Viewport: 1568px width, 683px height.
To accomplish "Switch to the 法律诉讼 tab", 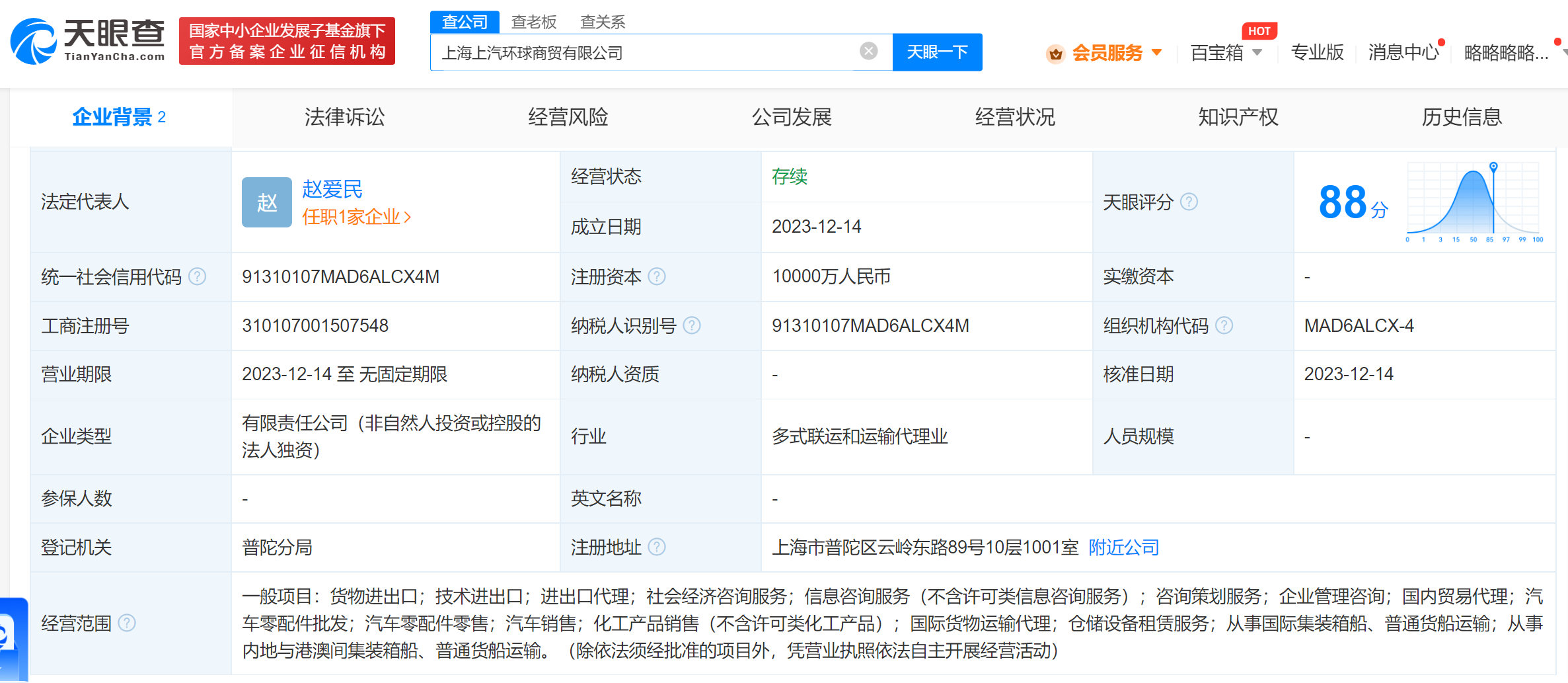I will (x=344, y=117).
